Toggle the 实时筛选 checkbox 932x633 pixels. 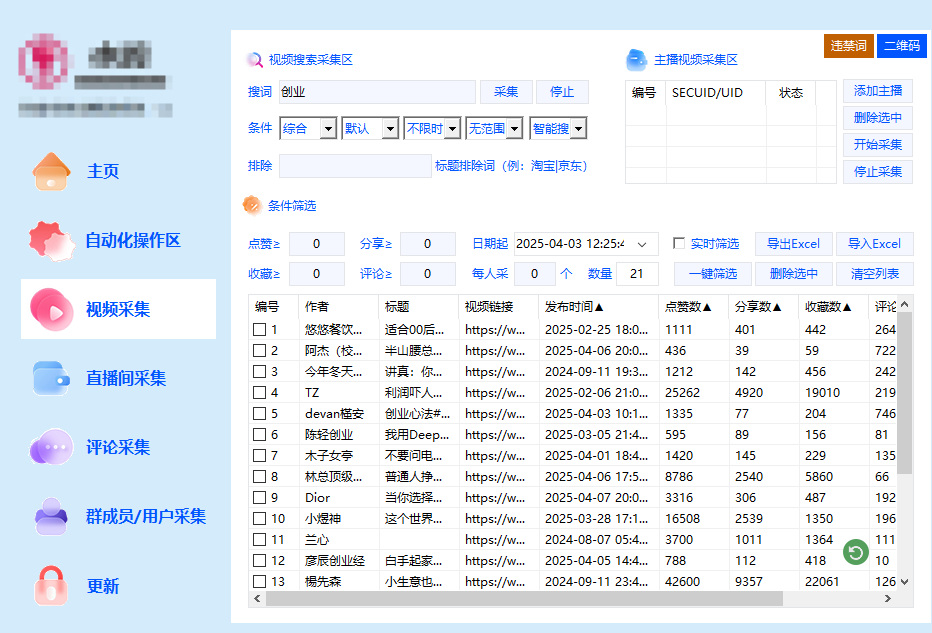[679, 243]
